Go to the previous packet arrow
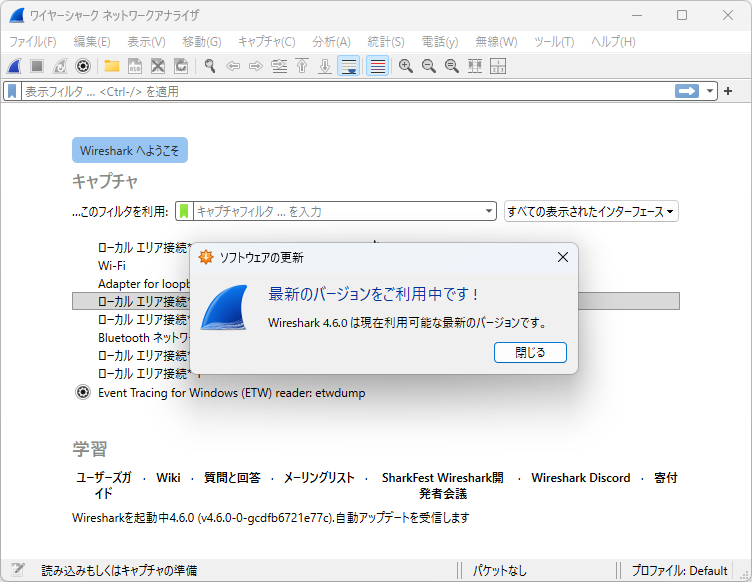Screen dimensions: 752x582 (233, 66)
